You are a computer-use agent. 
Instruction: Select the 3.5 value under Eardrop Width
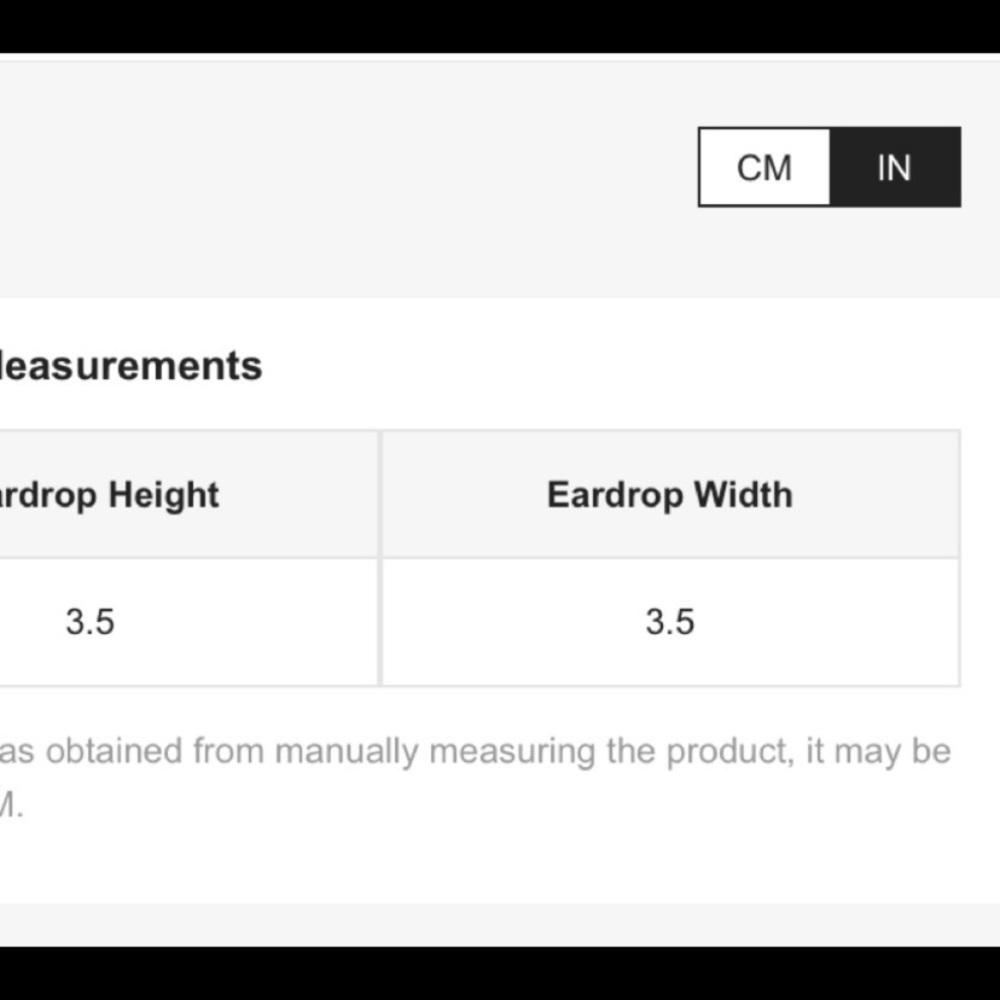tap(669, 622)
